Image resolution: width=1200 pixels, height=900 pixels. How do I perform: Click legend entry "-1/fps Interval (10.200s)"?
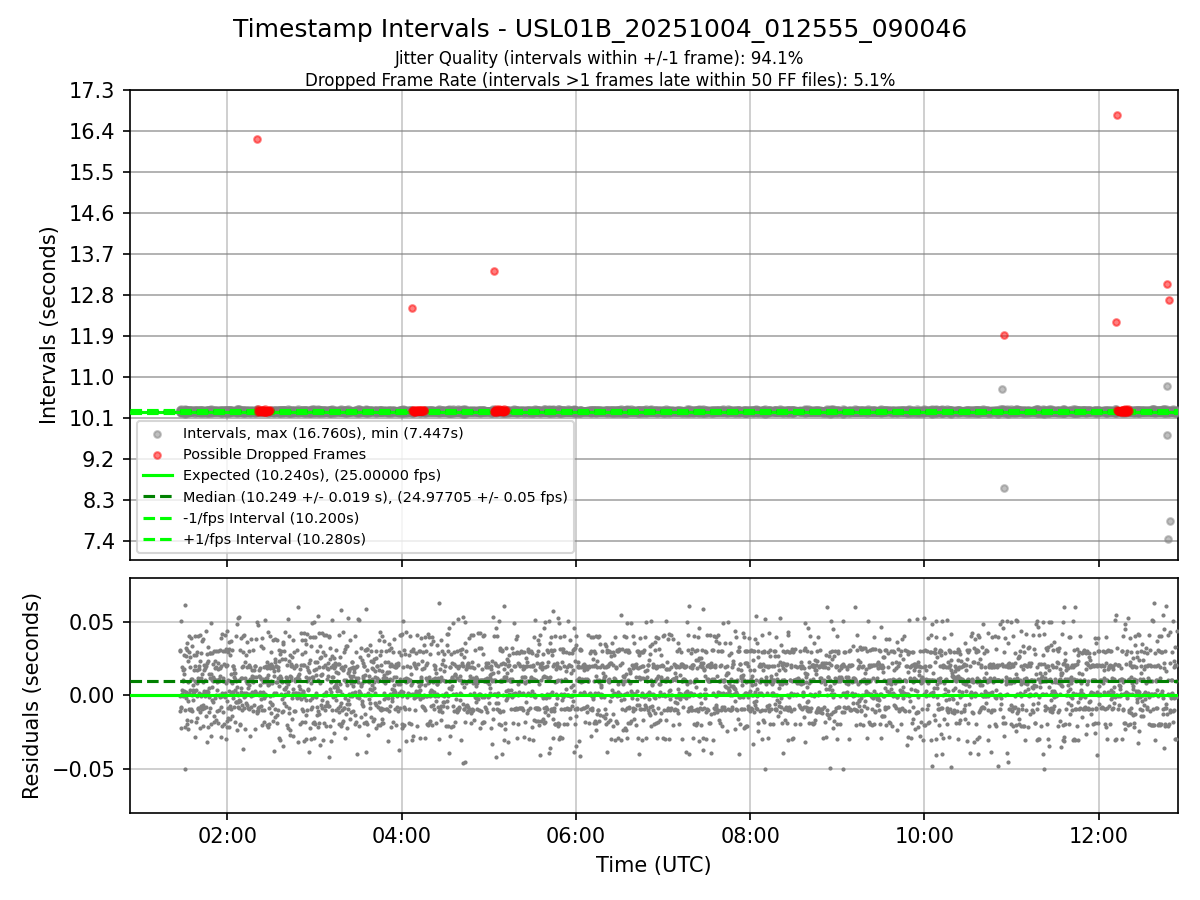tap(271, 518)
